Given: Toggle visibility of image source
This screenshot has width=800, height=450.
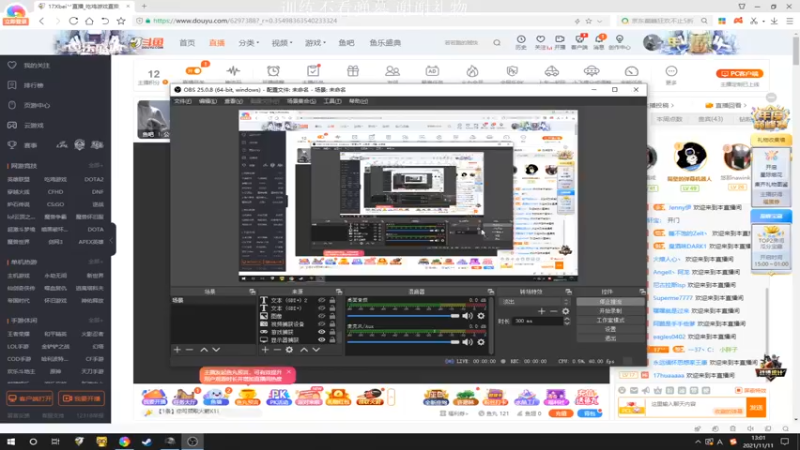Looking at the screenshot, I should click(321, 316).
